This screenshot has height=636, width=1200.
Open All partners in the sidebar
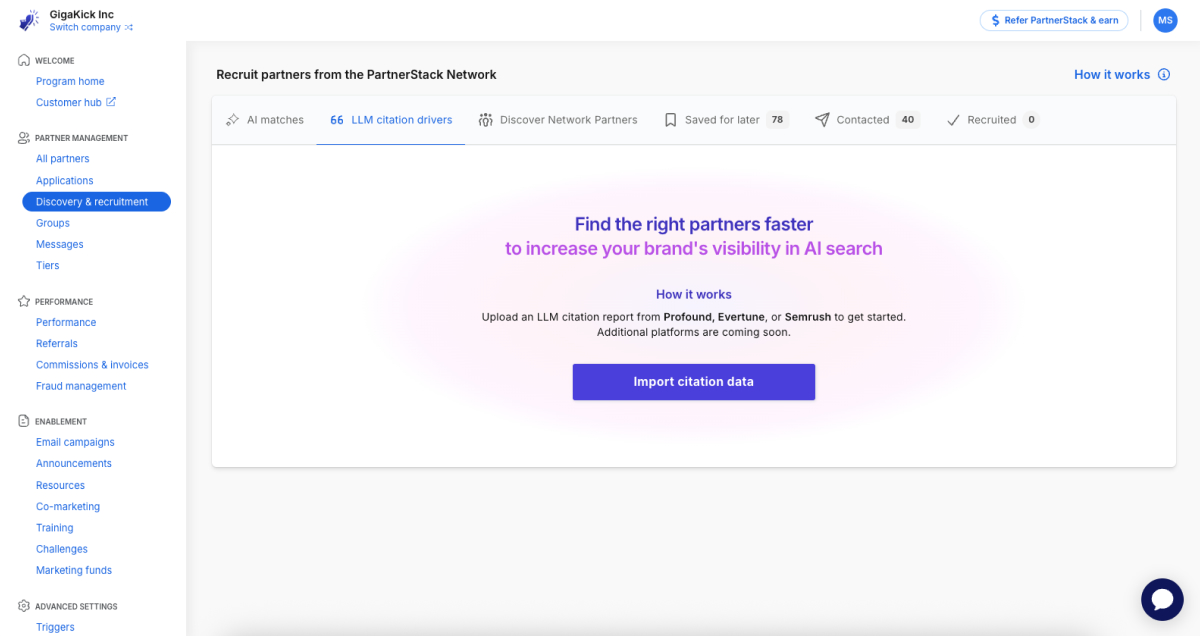(x=63, y=159)
